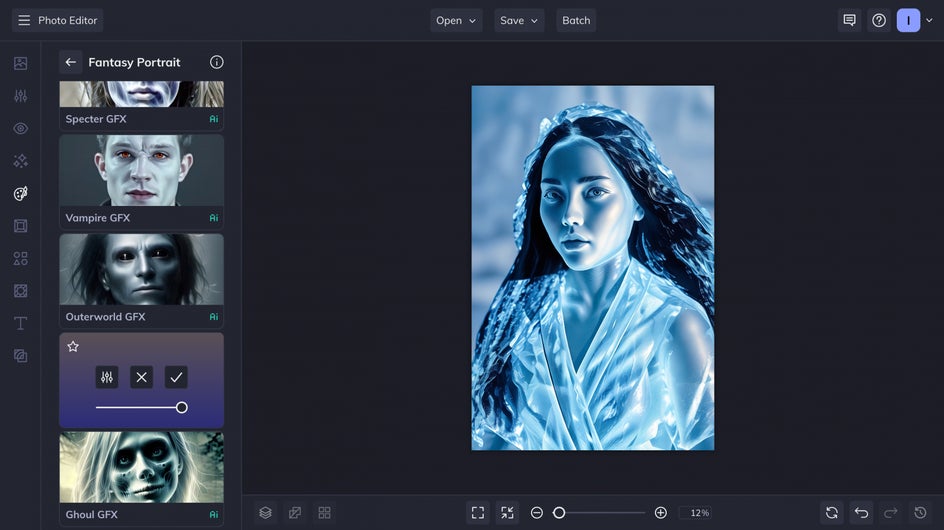Favorite the active effect with star icon
Viewport: 944px width, 530px height.
73,346
